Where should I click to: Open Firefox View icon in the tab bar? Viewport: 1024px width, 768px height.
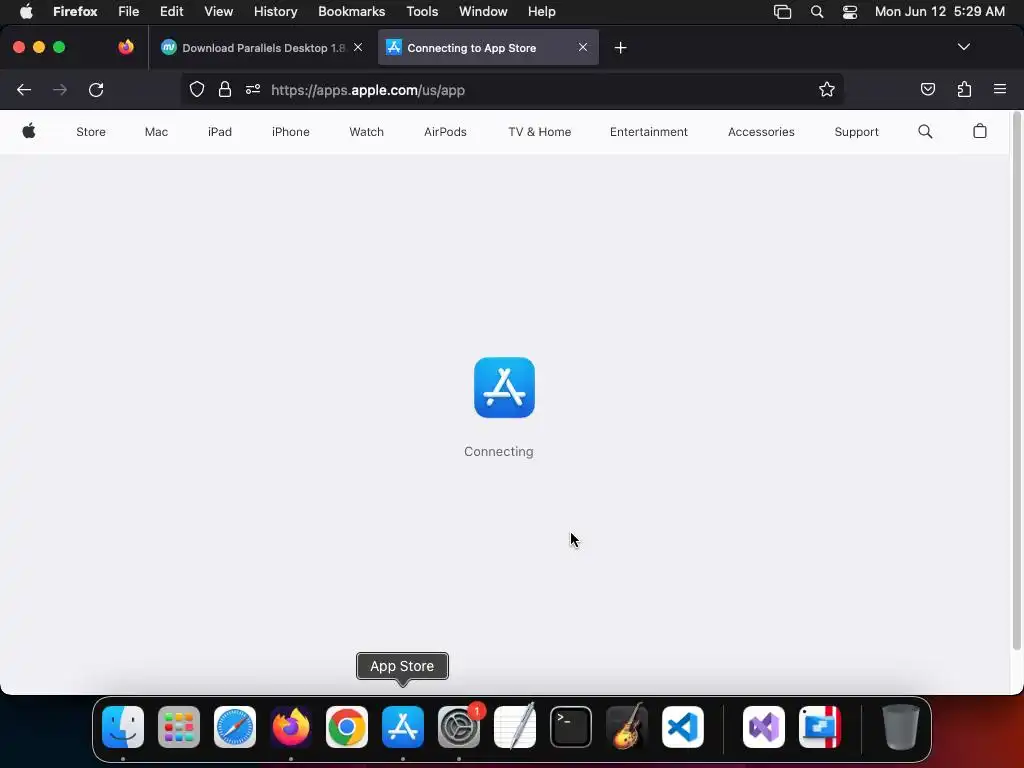pyautogui.click(x=125, y=47)
